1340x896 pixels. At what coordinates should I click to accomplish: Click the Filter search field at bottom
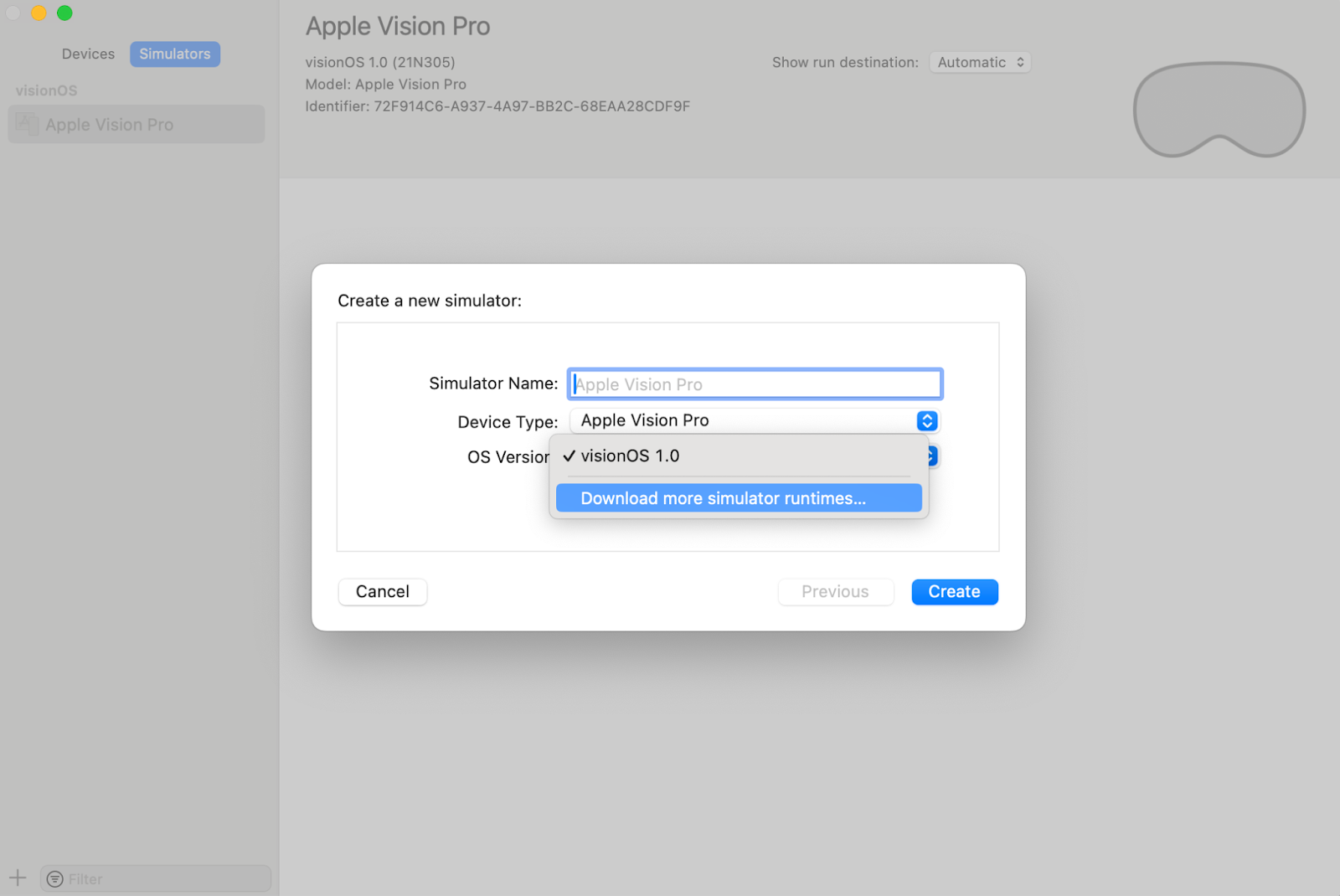coord(155,878)
